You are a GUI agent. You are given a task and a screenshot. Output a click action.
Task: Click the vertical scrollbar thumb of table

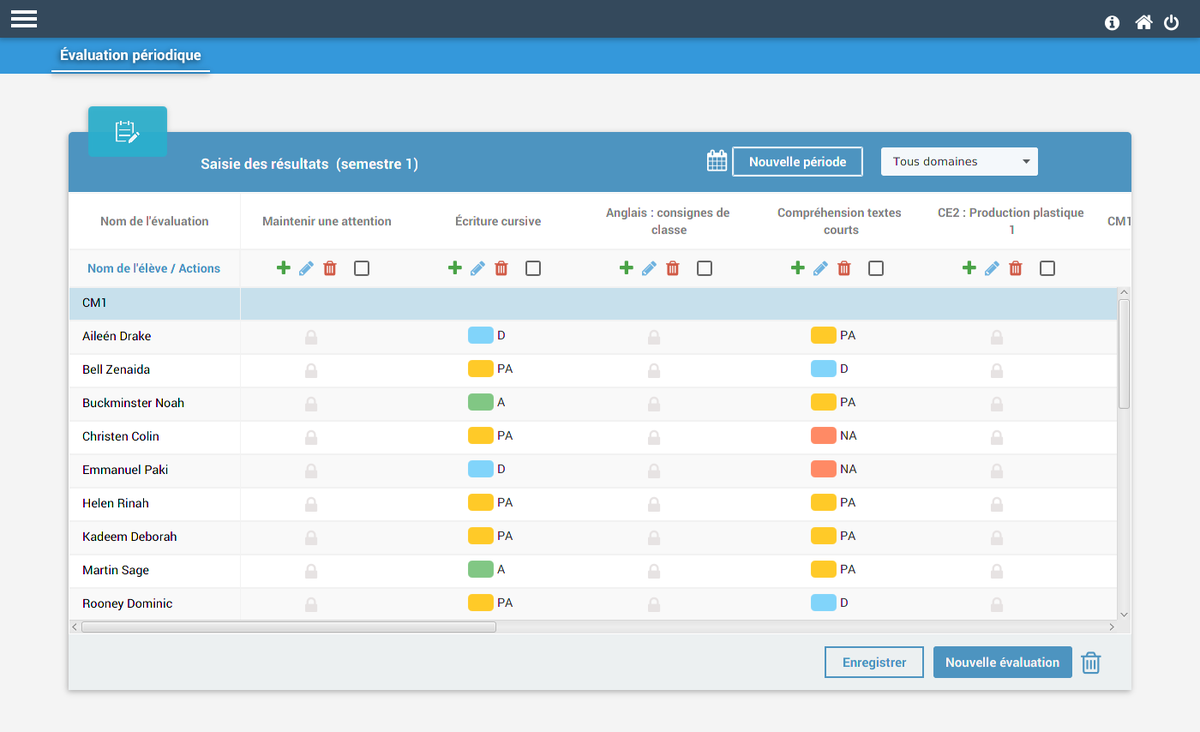(x=1124, y=354)
